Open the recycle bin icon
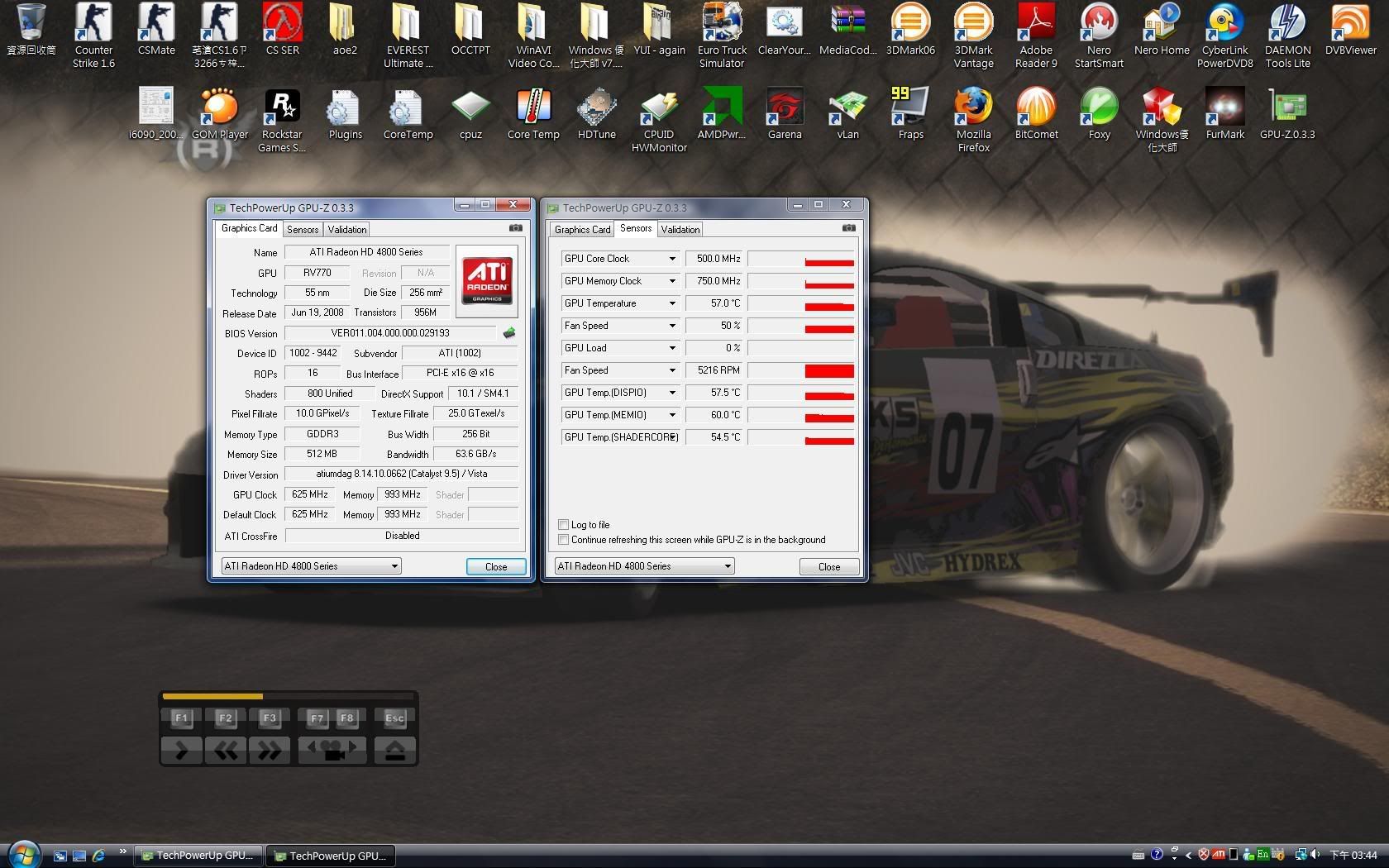The width and height of the screenshot is (1389, 868). click(31, 30)
